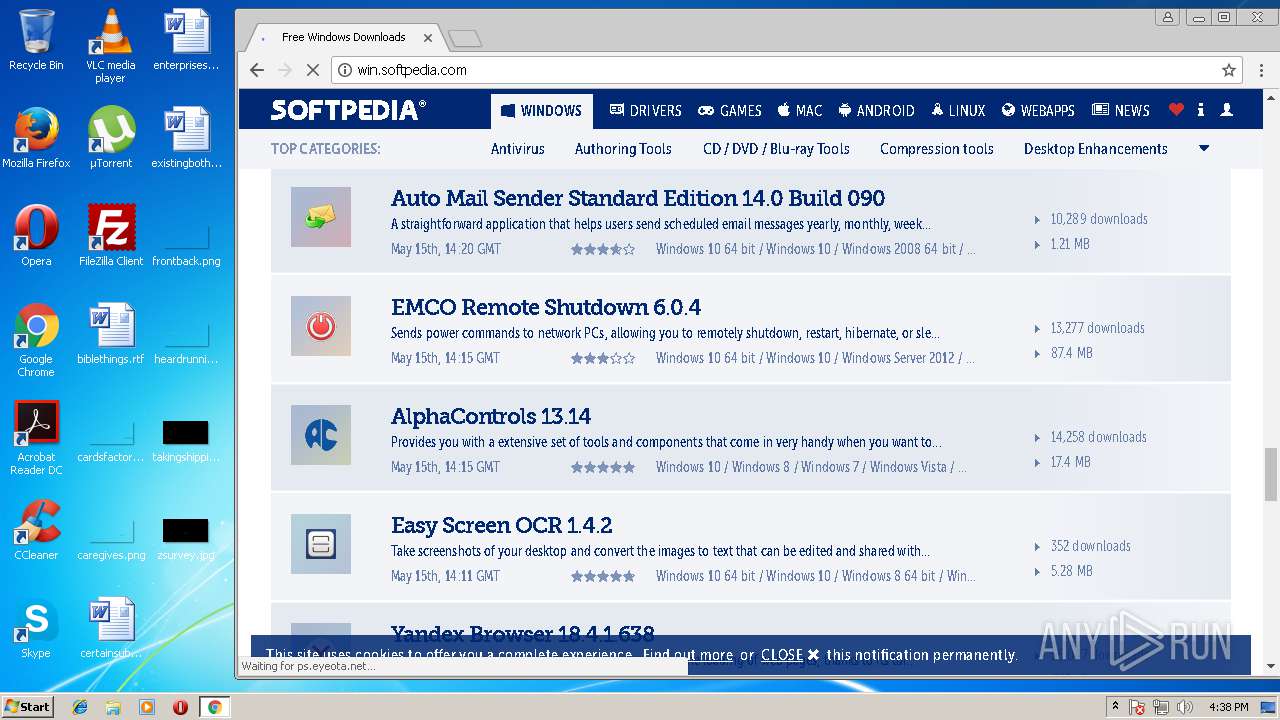
Task: Go to the DRIVERS section
Action: [x=645, y=111]
